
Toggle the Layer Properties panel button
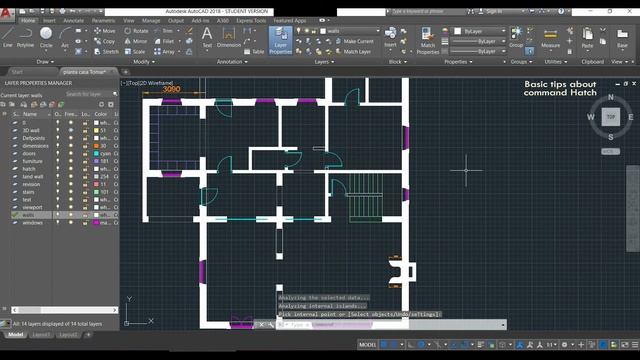280,40
